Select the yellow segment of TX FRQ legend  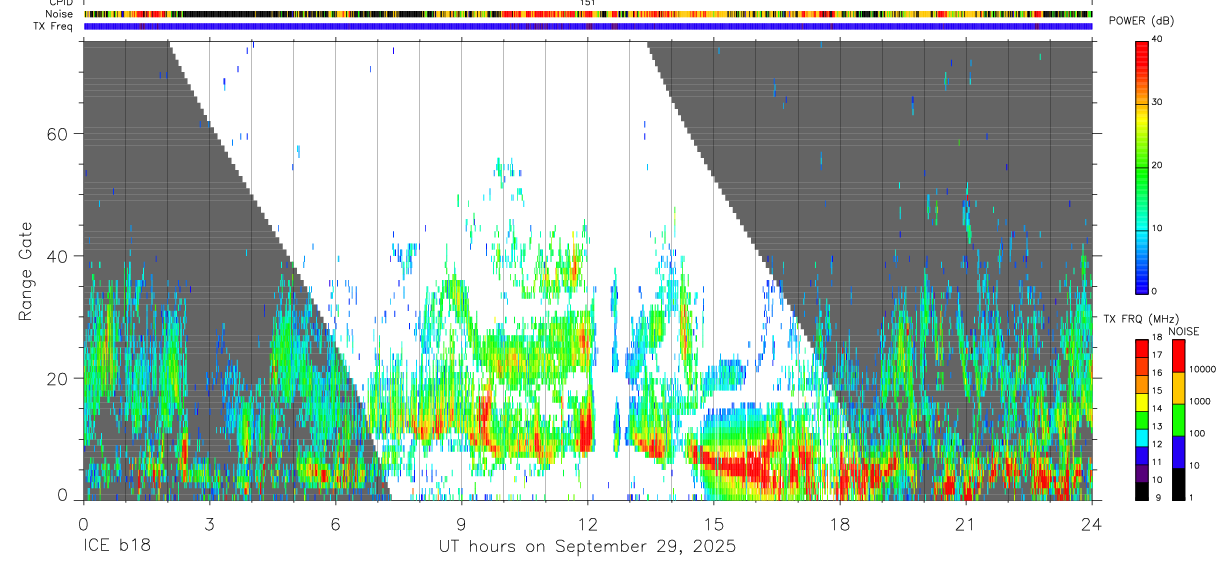click(x=1142, y=402)
